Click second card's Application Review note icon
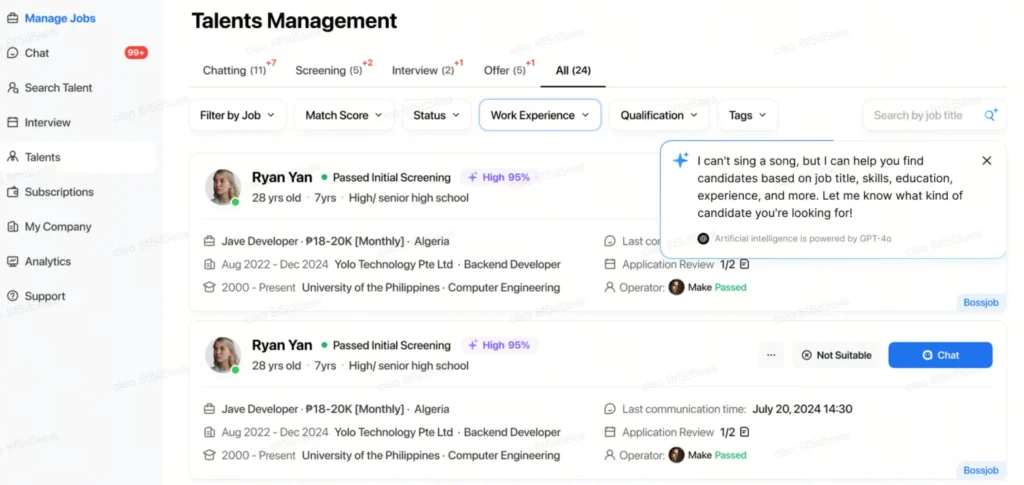 coord(744,432)
